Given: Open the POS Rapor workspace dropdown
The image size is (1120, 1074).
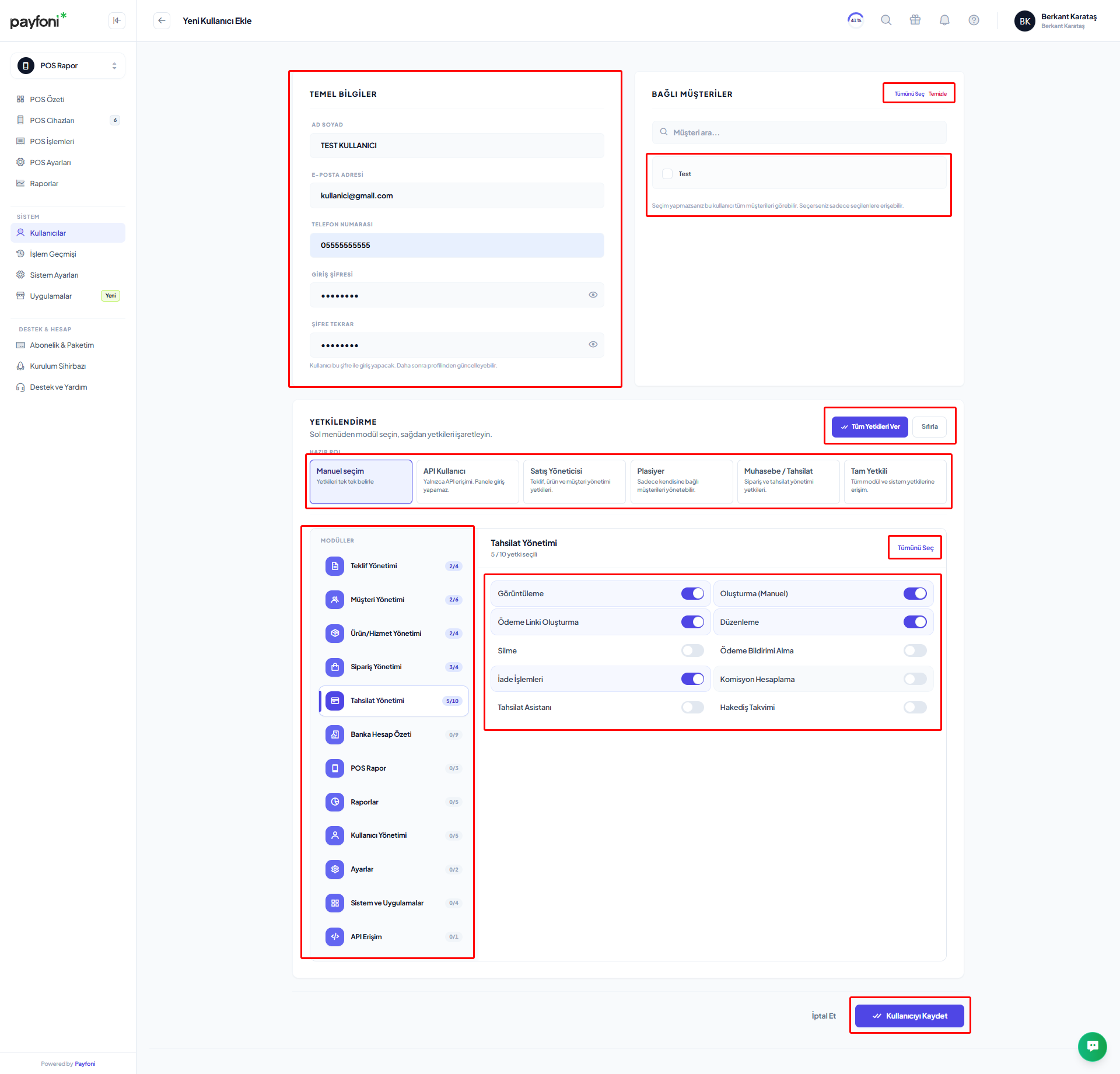Looking at the screenshot, I should click(68, 65).
